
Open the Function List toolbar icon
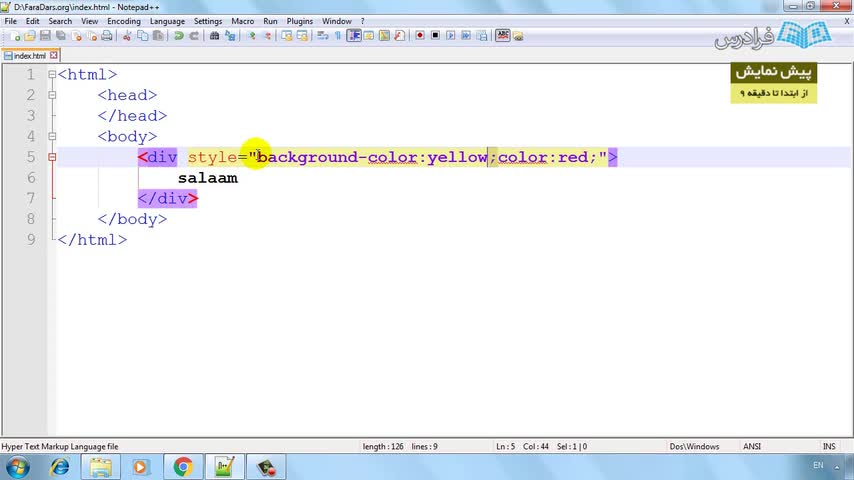coord(399,36)
